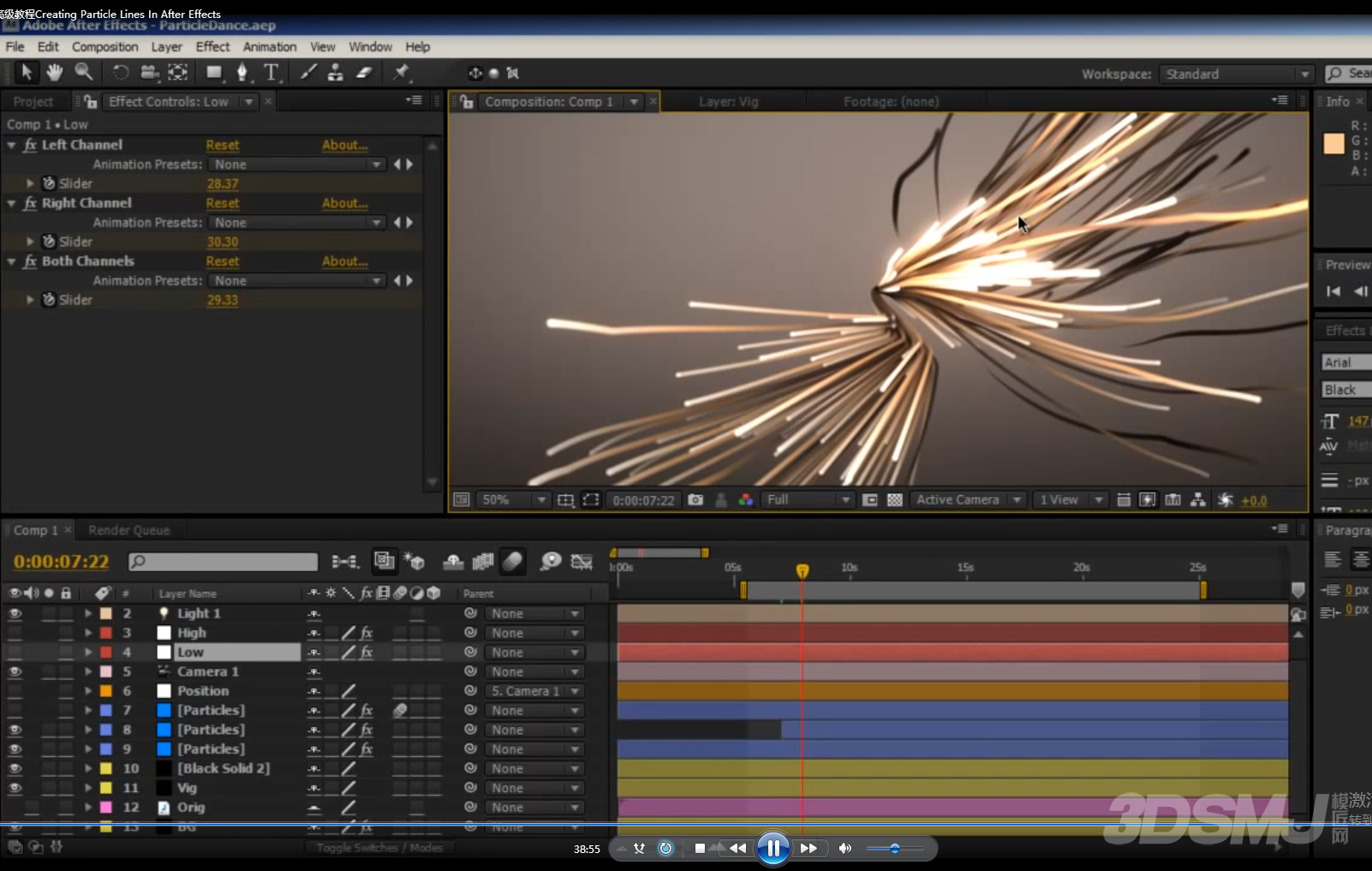This screenshot has width=1372, height=871.
Task: Take a snapshot with camera icon
Action: coord(695,500)
